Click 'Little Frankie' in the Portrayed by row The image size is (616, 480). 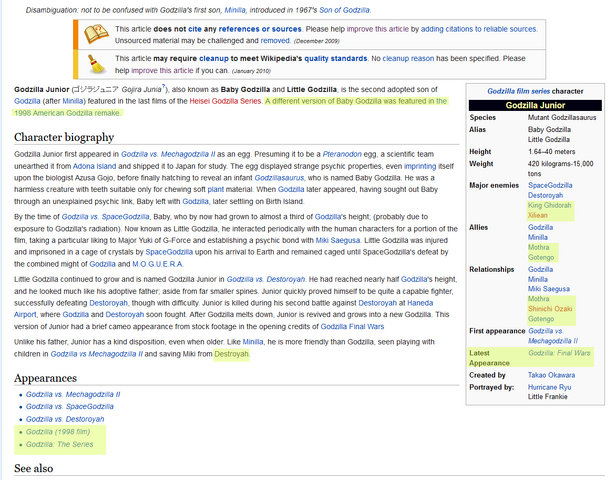click(x=548, y=397)
